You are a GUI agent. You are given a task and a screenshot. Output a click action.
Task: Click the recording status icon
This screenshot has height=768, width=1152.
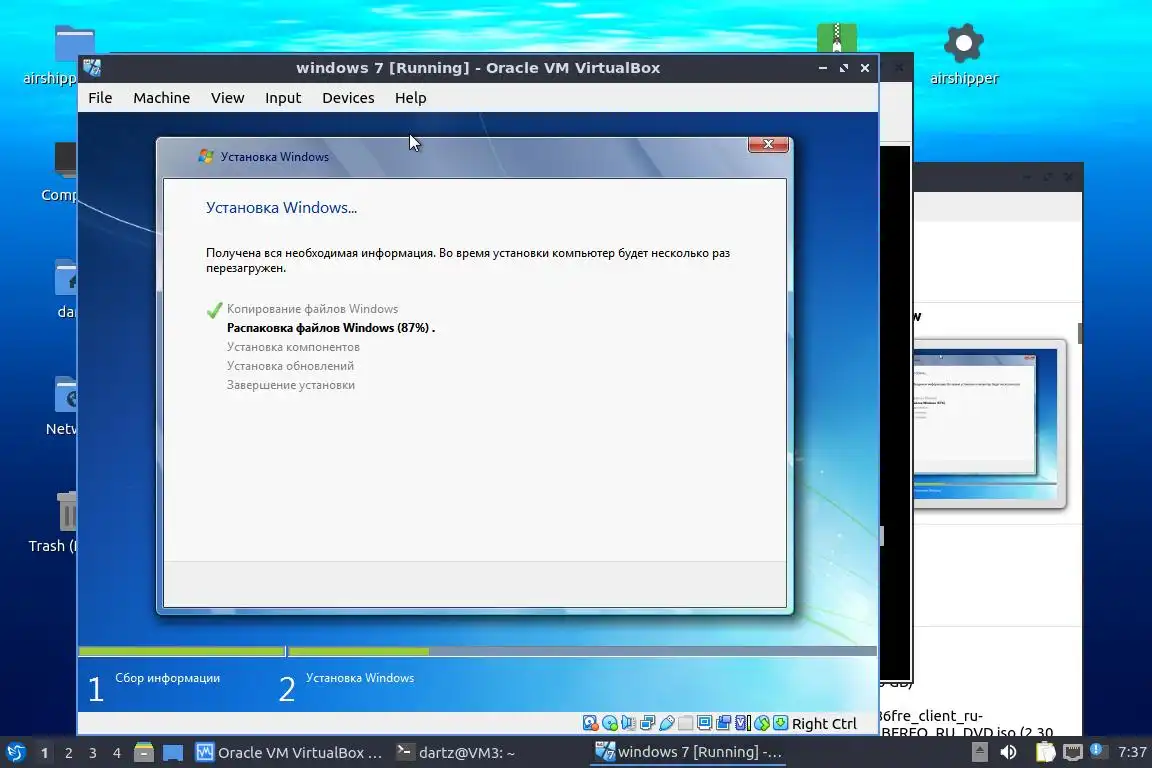point(723,723)
